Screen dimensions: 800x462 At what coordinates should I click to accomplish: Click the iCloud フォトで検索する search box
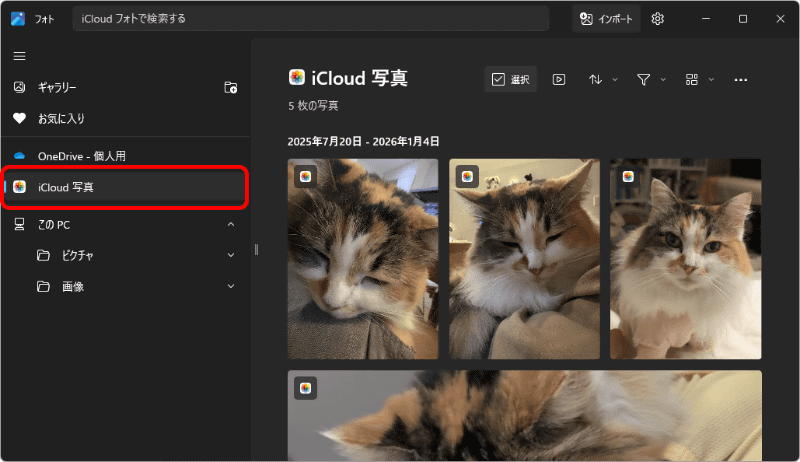pyautogui.click(x=311, y=19)
